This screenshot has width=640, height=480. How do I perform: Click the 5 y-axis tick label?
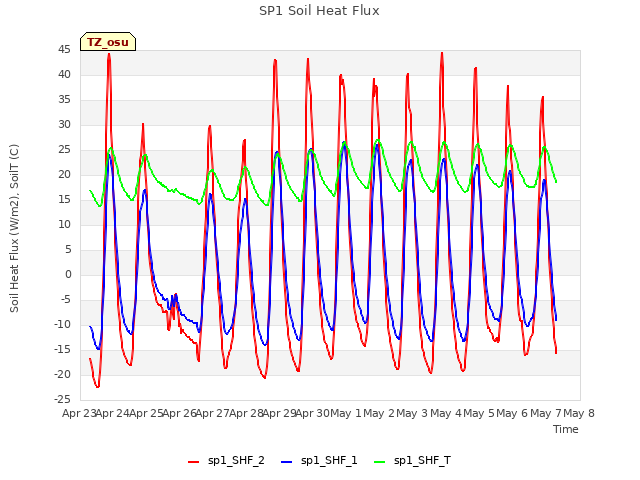point(68,249)
